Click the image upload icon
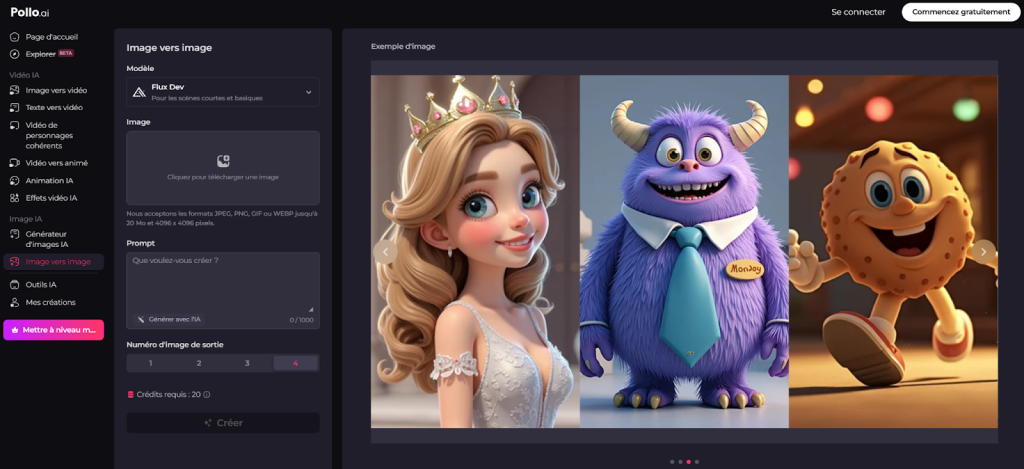The height and width of the screenshot is (469, 1024). click(x=223, y=161)
